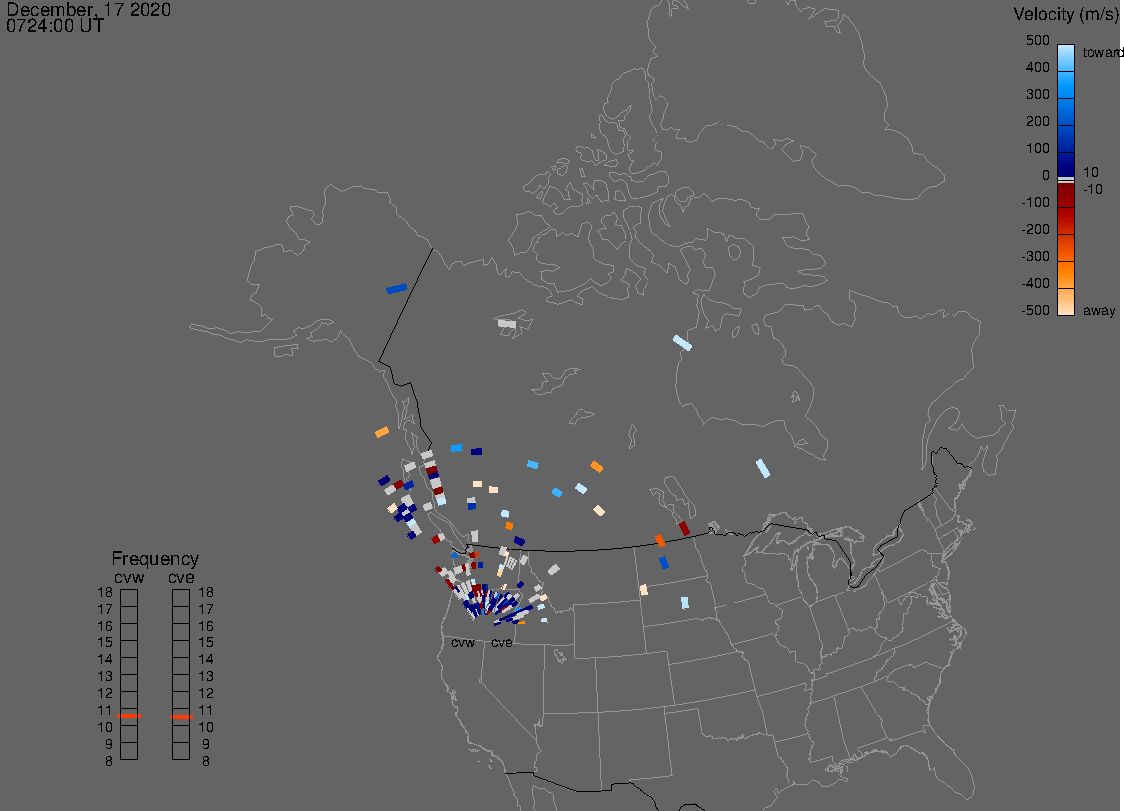The height and width of the screenshot is (811, 1124).
Task: Click the '0724:00 UT' timestamp
Action: [x=55, y=26]
